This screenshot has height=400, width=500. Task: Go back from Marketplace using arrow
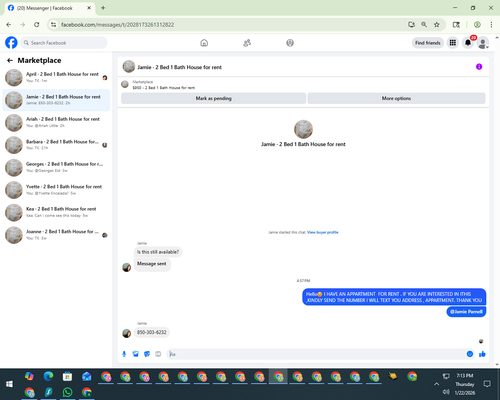point(10,60)
